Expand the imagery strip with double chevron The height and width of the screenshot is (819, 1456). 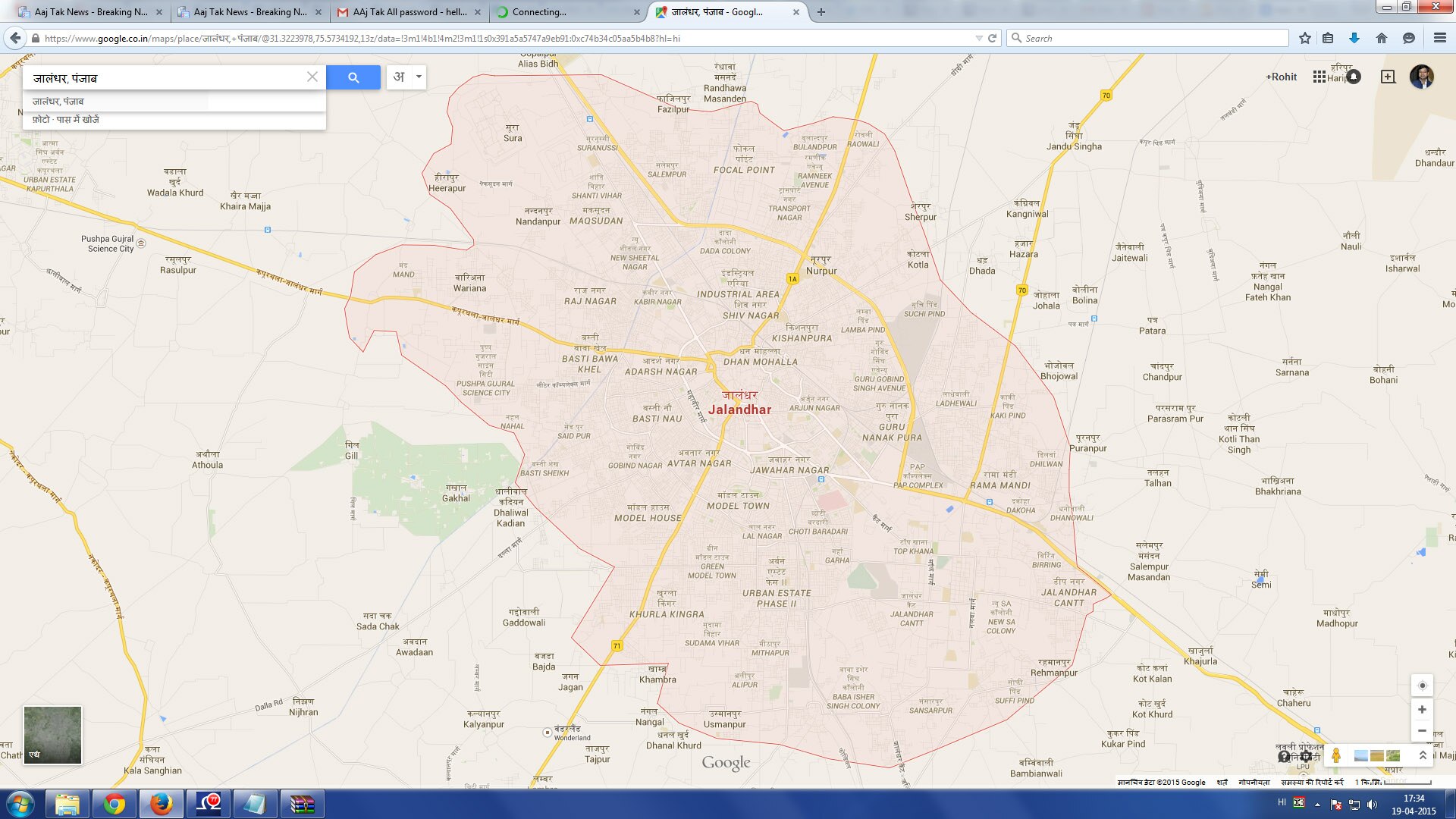1423,755
